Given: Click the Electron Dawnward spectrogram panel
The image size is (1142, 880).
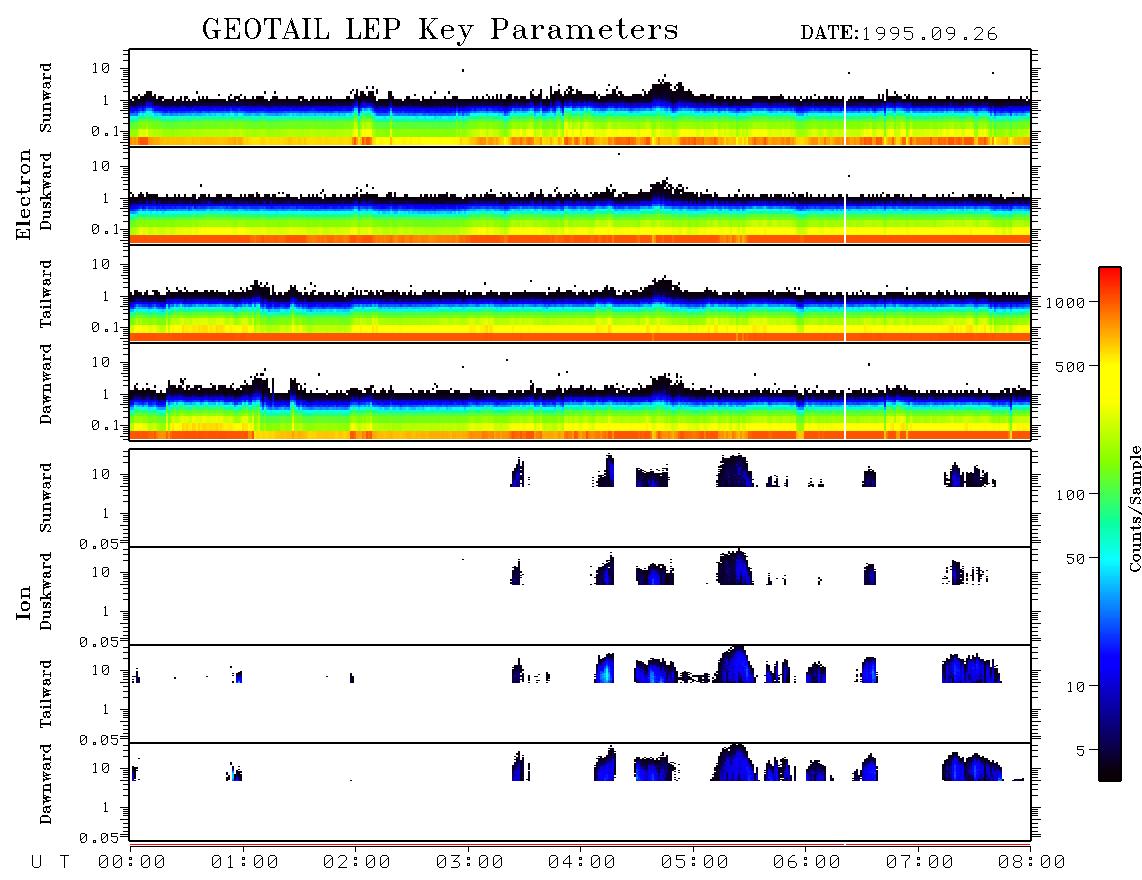Looking at the screenshot, I should point(580,391).
